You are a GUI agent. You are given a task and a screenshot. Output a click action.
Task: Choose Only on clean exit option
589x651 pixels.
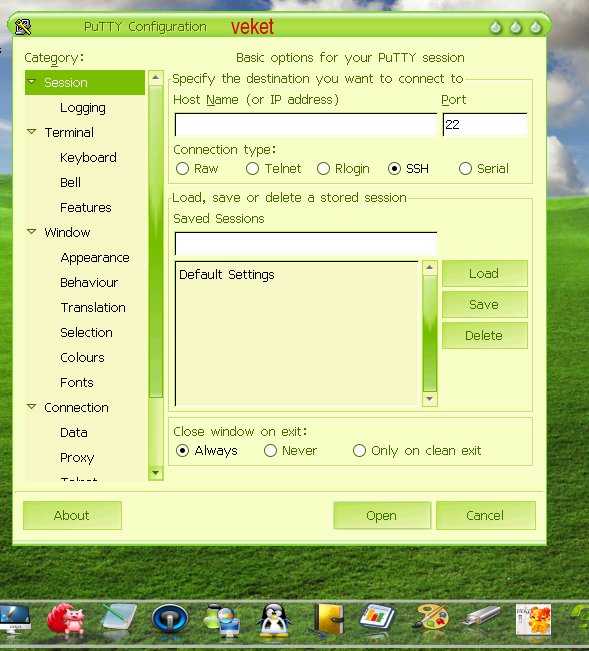(359, 451)
